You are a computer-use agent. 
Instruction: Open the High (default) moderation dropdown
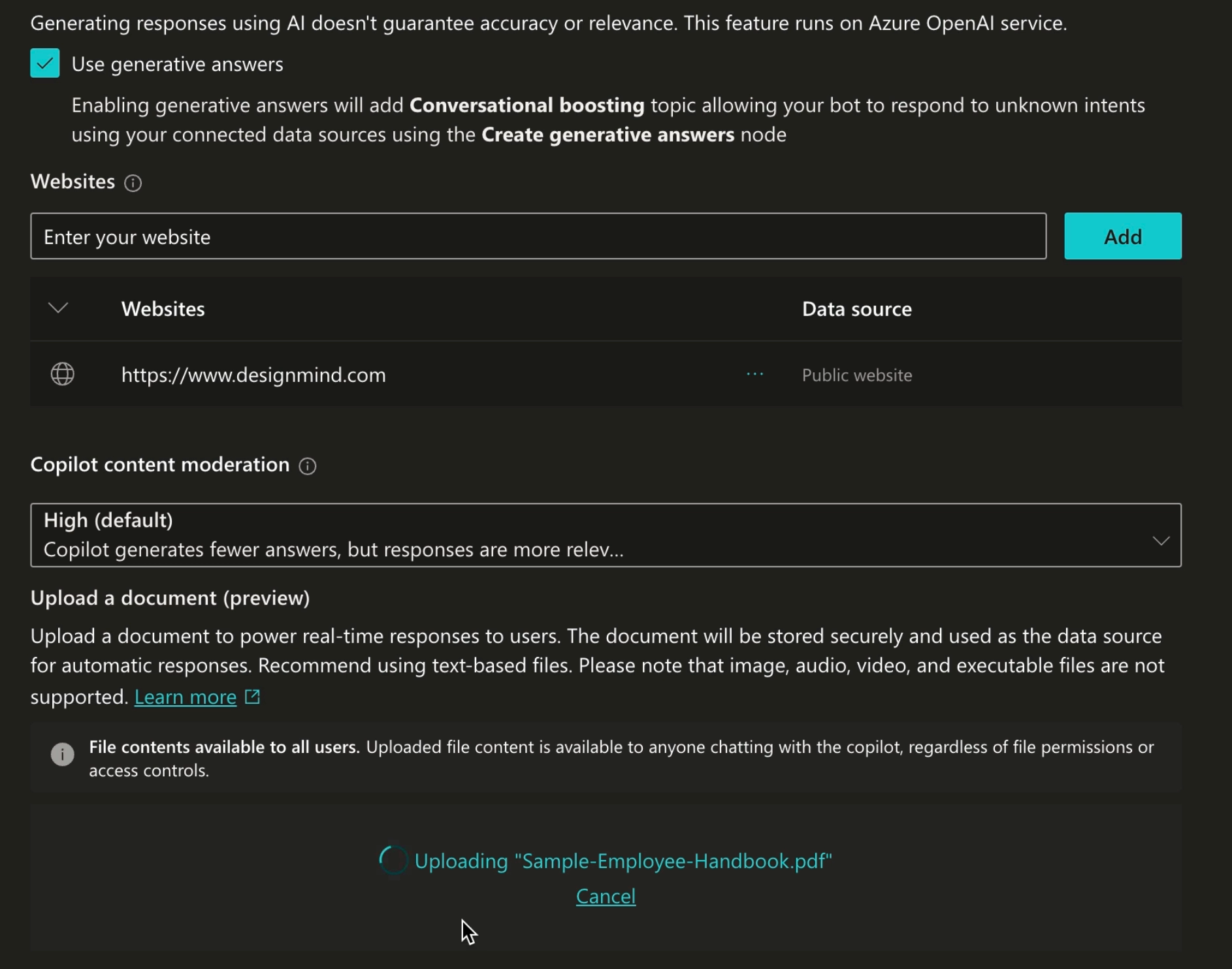588,535
